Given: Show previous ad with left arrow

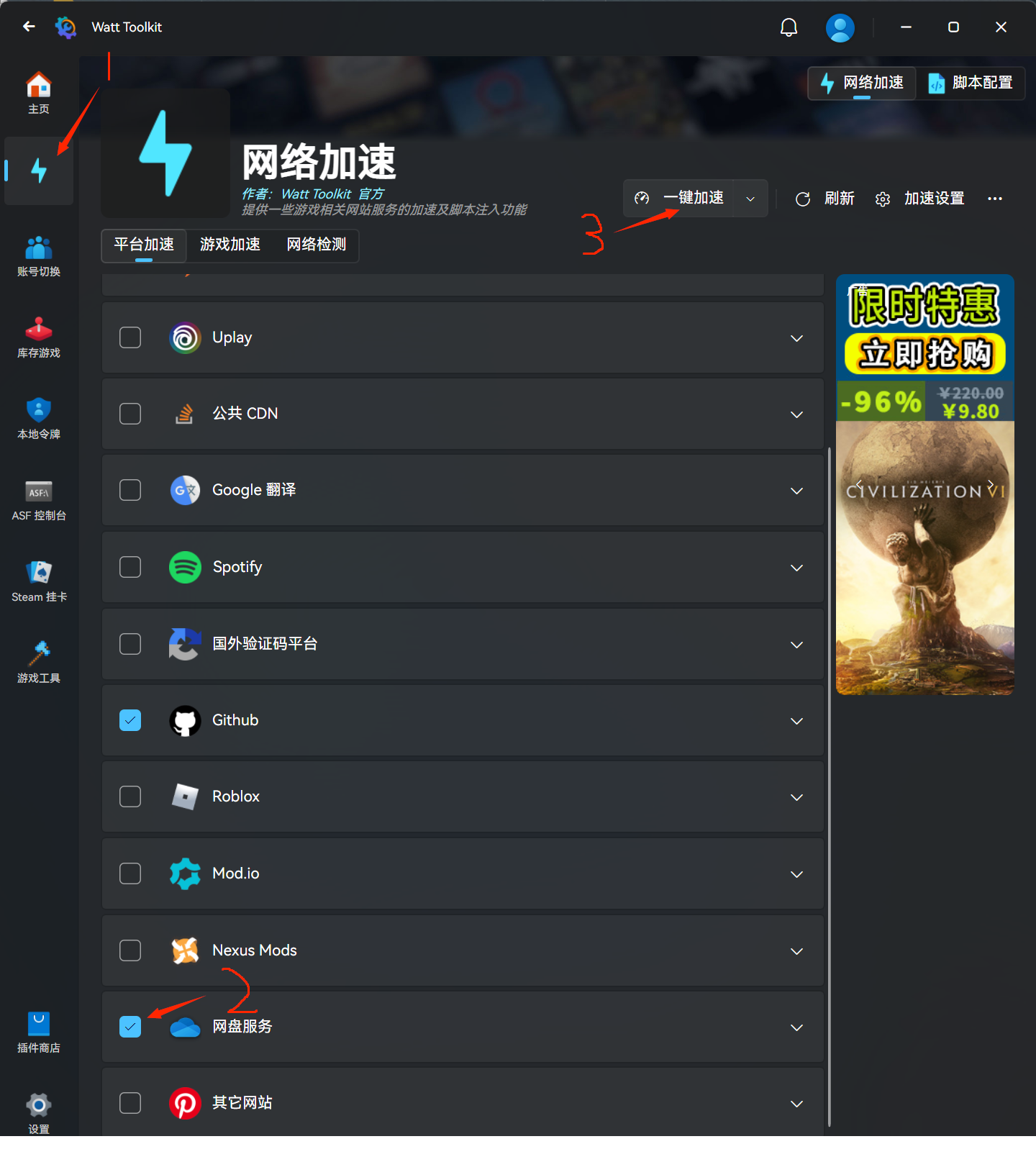Looking at the screenshot, I should (x=859, y=484).
